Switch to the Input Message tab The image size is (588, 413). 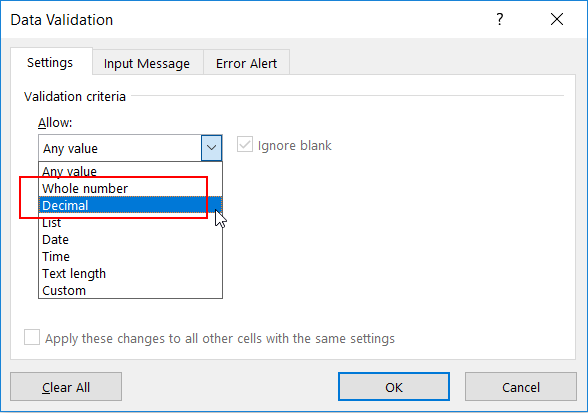point(148,63)
